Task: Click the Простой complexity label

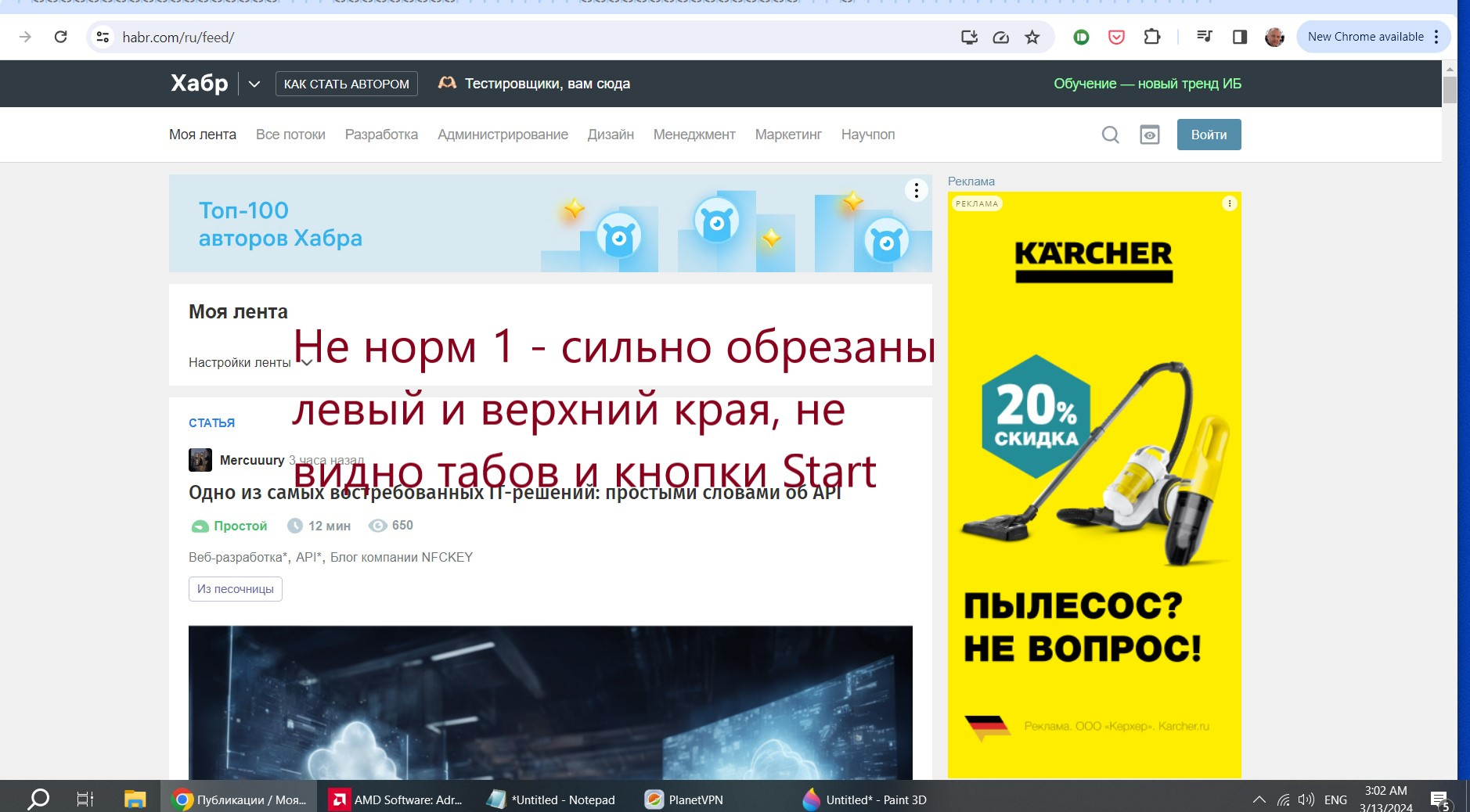Action: (x=229, y=526)
